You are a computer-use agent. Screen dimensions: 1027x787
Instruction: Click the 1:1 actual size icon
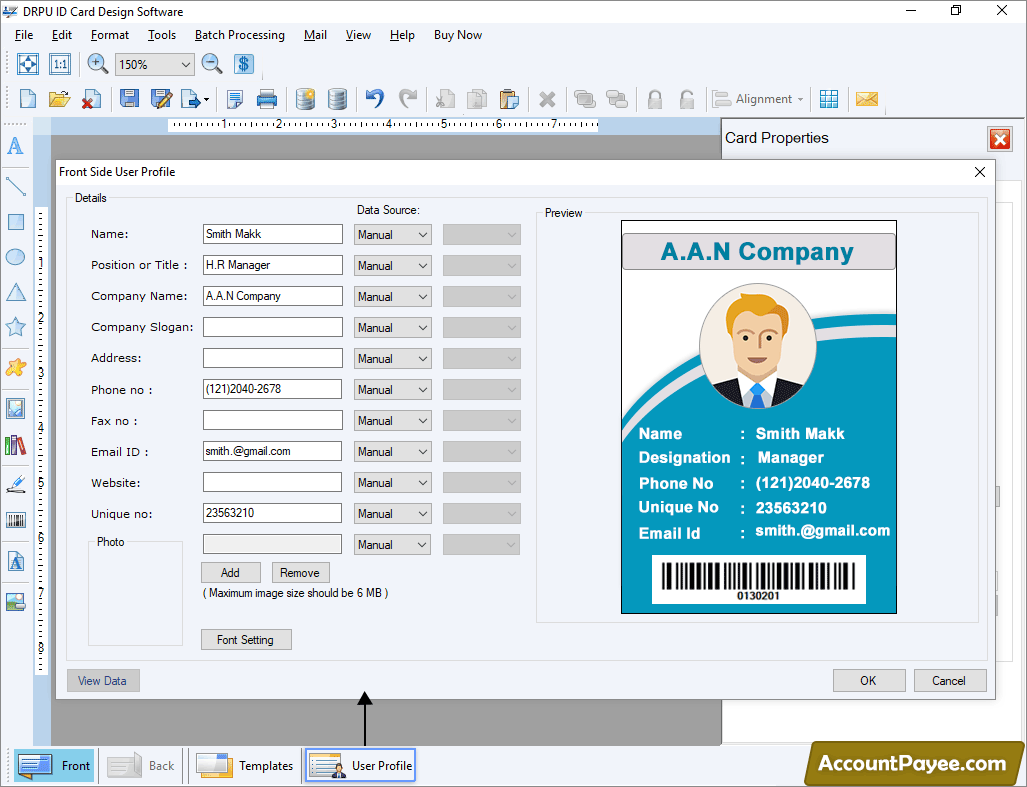point(60,64)
